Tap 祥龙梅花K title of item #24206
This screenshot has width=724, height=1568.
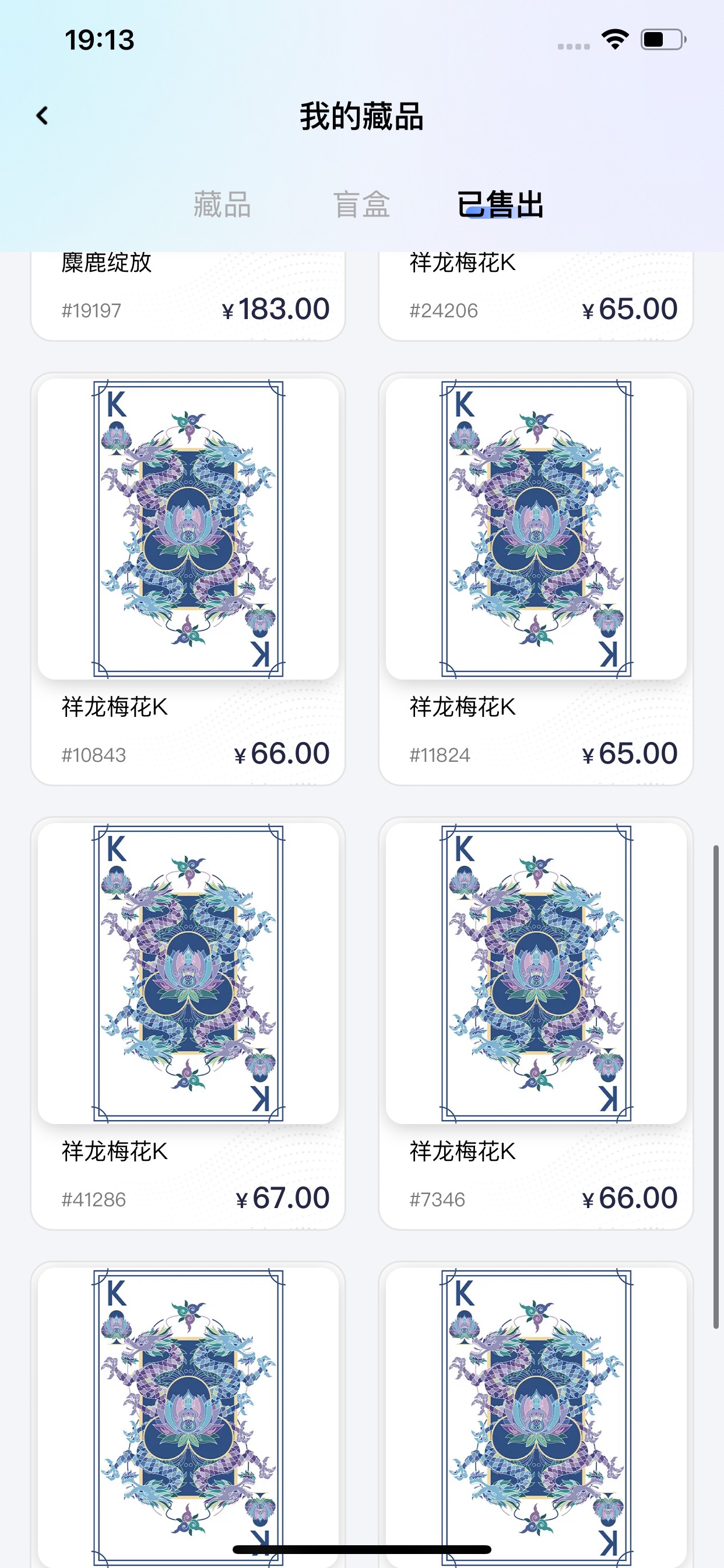pyautogui.click(x=462, y=262)
